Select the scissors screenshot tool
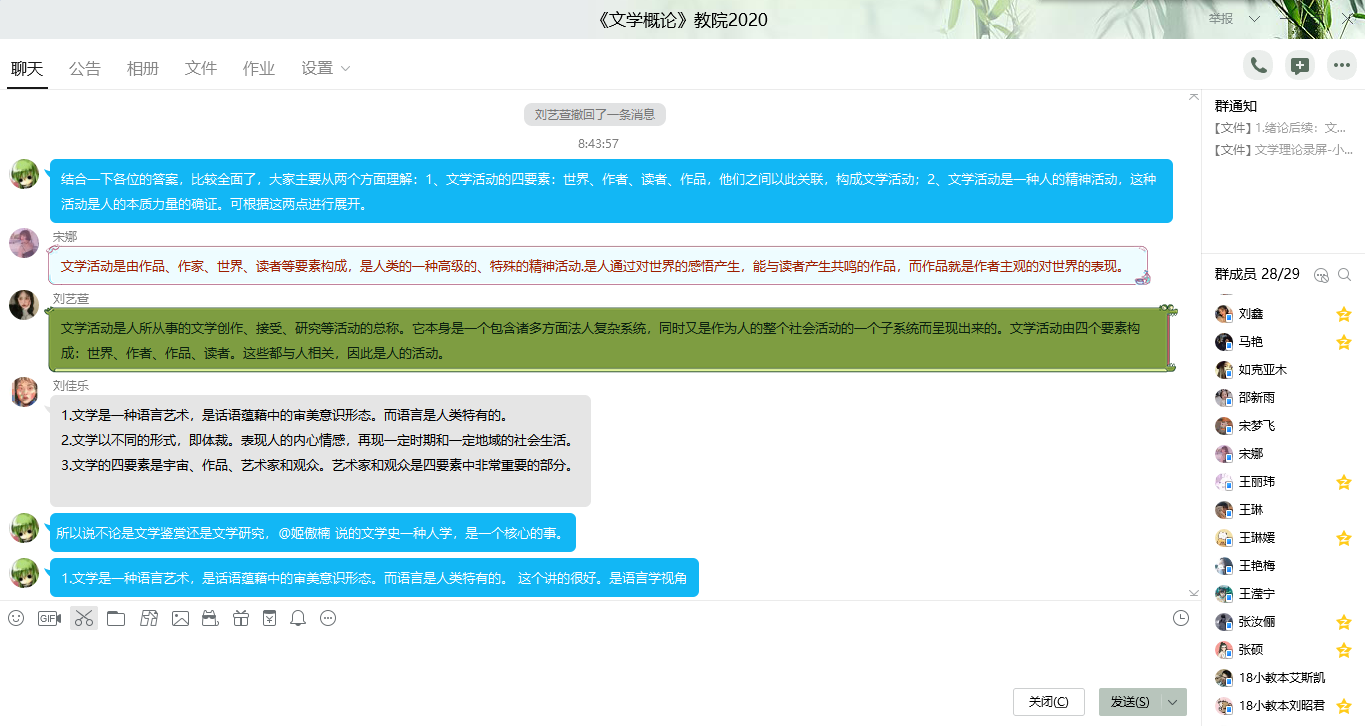 click(84, 619)
